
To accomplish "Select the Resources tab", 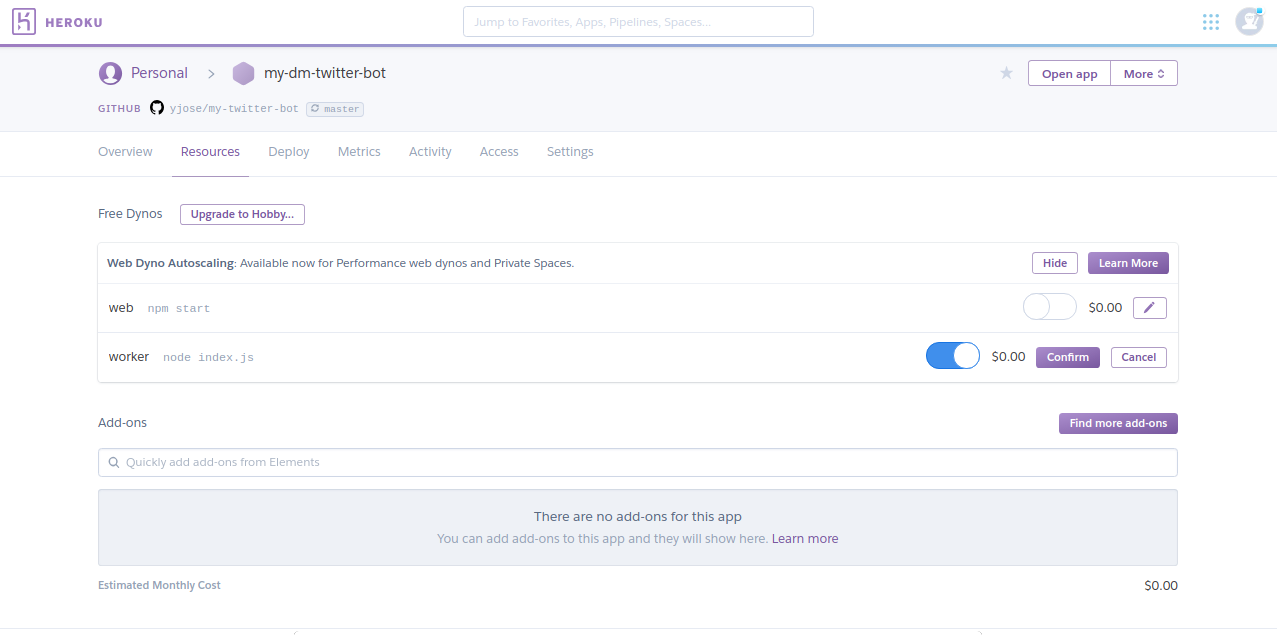I will pos(210,152).
